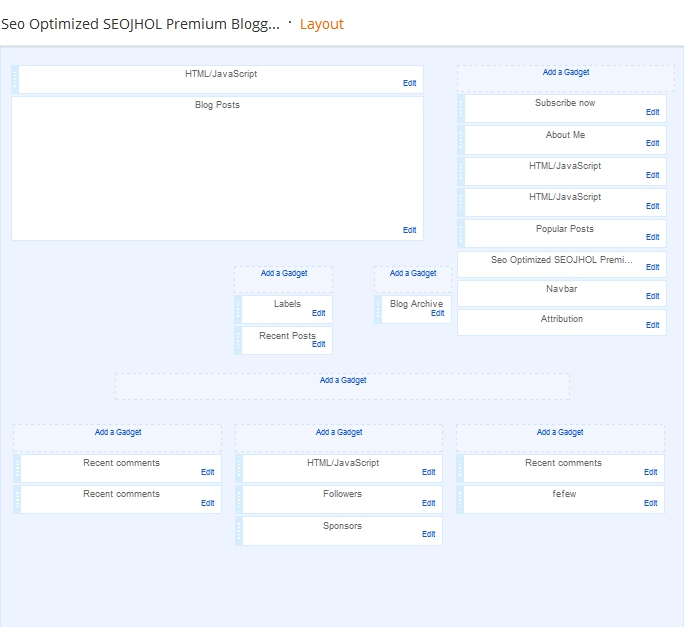Edit the Seo Optimized SEOJHOL Premi... header gadget
The image size is (684, 627).
[x=652, y=267]
